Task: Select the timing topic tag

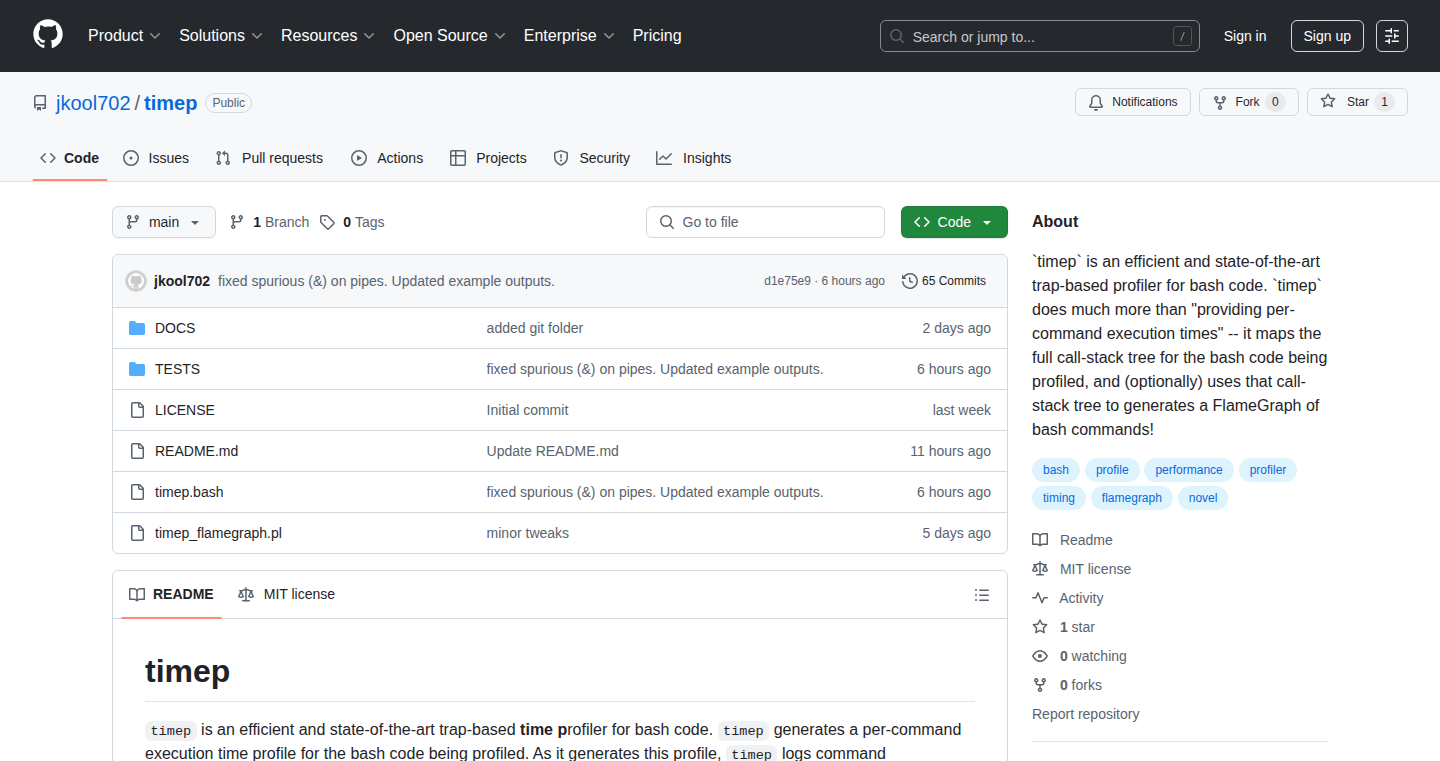Action: pyautogui.click(x=1059, y=498)
